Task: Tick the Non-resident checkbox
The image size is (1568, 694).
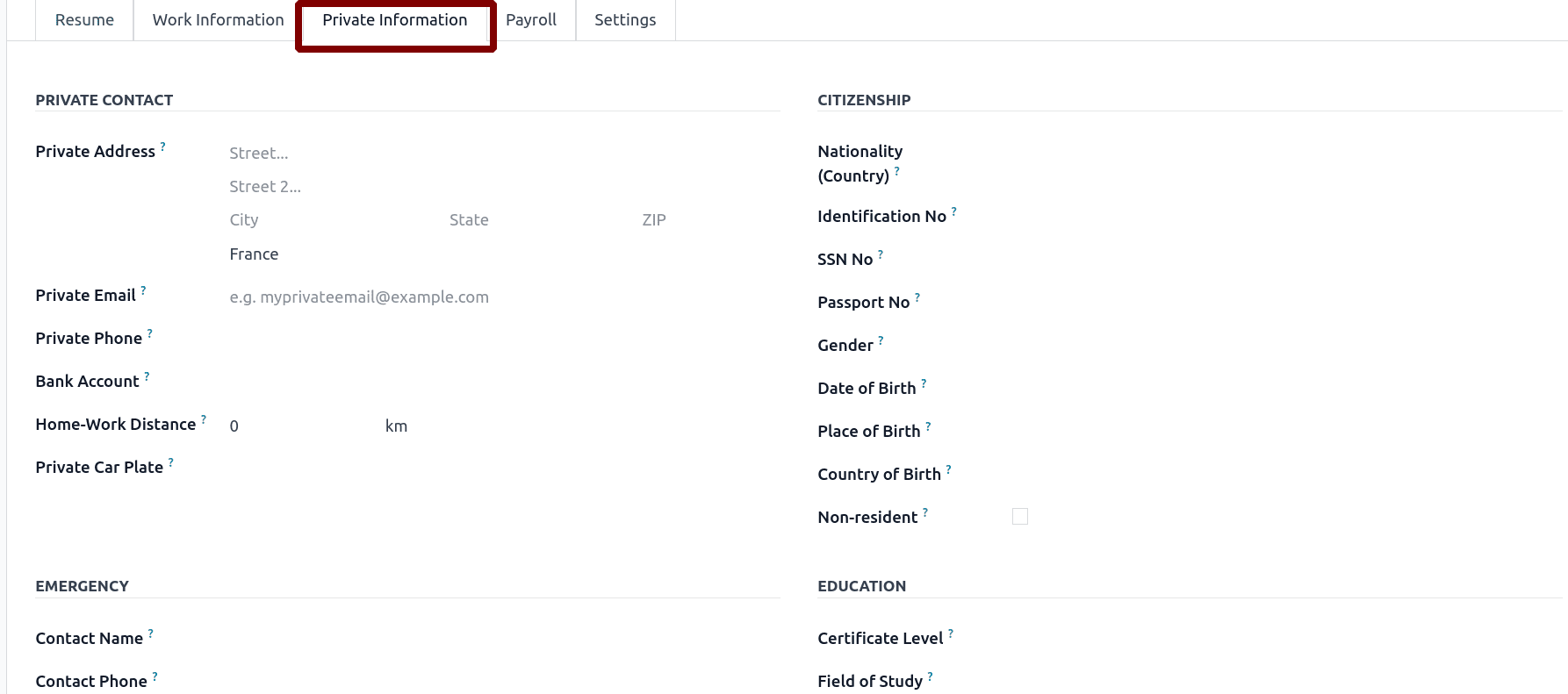Action: [x=1020, y=517]
